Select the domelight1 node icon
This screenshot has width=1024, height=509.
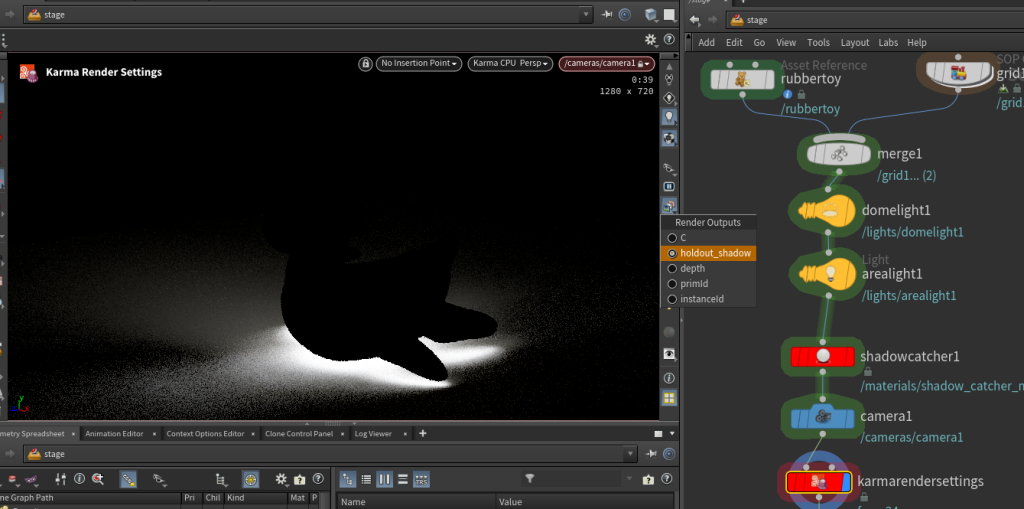tap(828, 213)
